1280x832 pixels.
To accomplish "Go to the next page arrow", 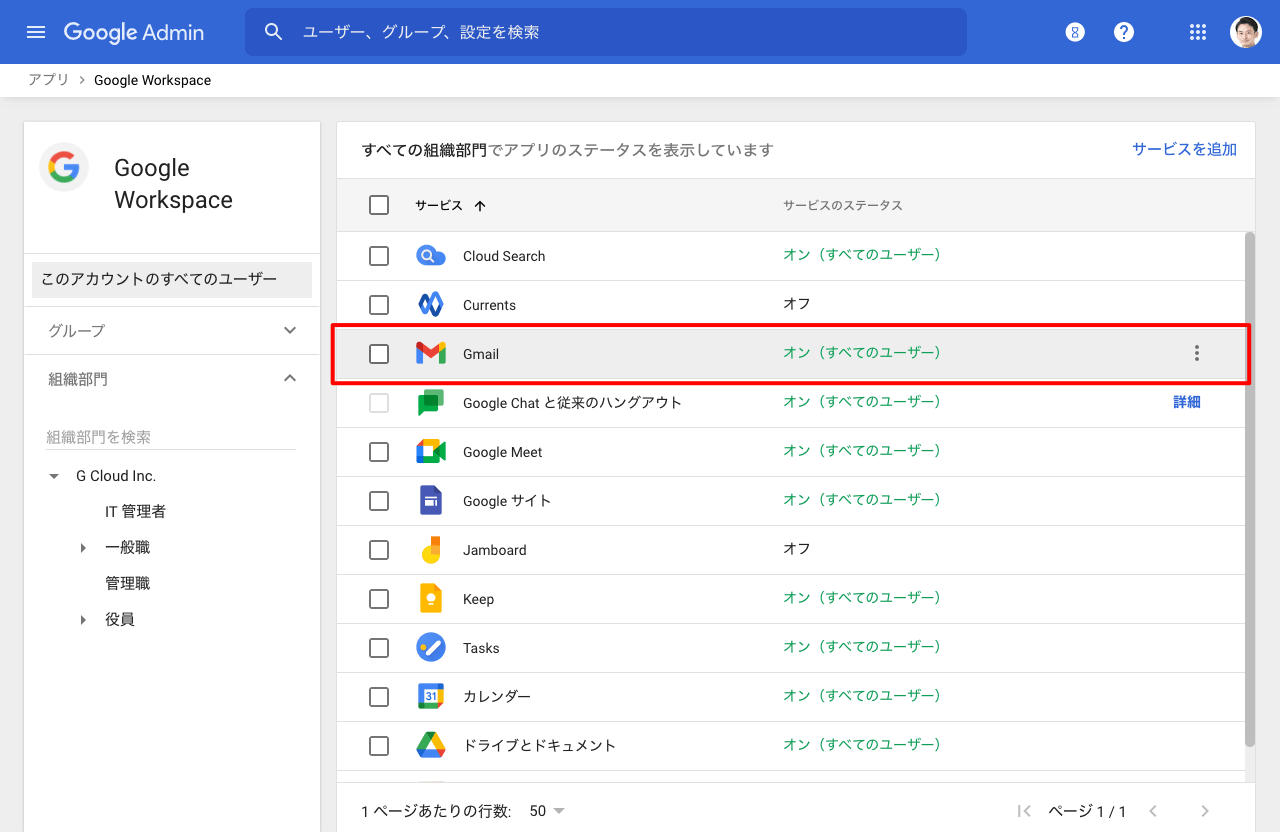I will click(x=1205, y=811).
